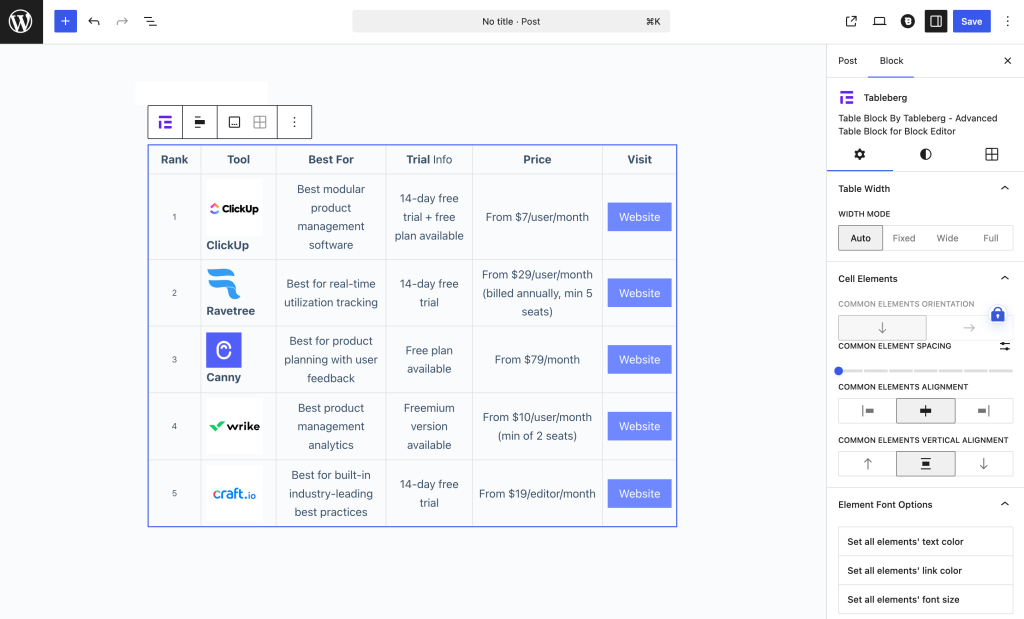This screenshot has height=619, width=1024.
Task: Open the No title Post command palette bar
Action: (x=511, y=22)
